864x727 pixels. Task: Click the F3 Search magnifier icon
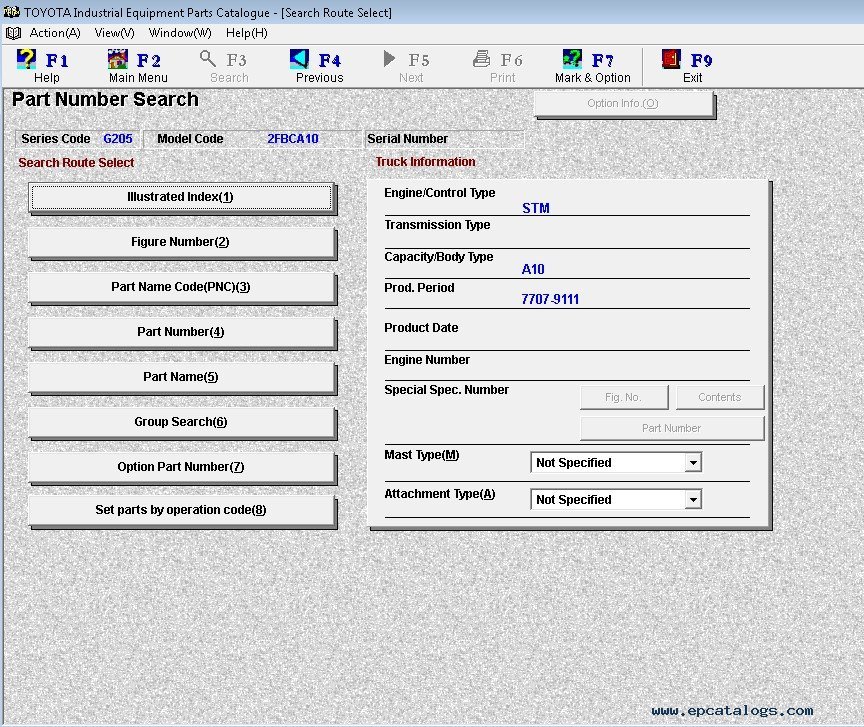tap(208, 58)
